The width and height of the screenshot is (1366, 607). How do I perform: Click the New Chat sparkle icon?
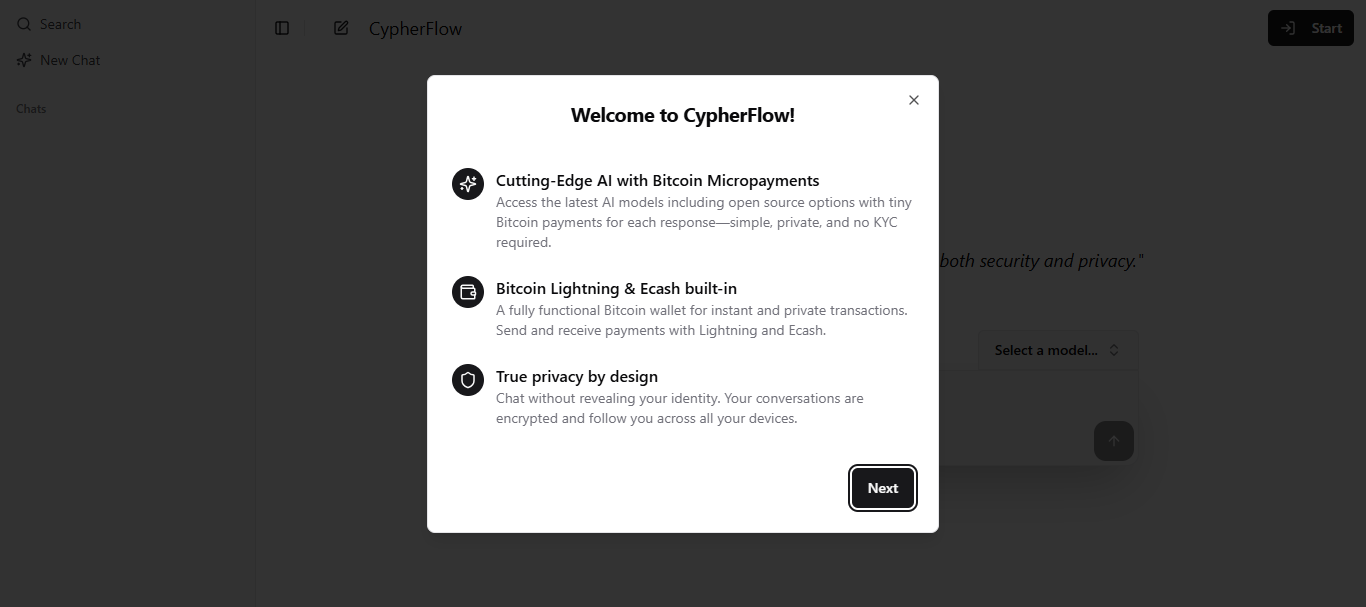[24, 60]
